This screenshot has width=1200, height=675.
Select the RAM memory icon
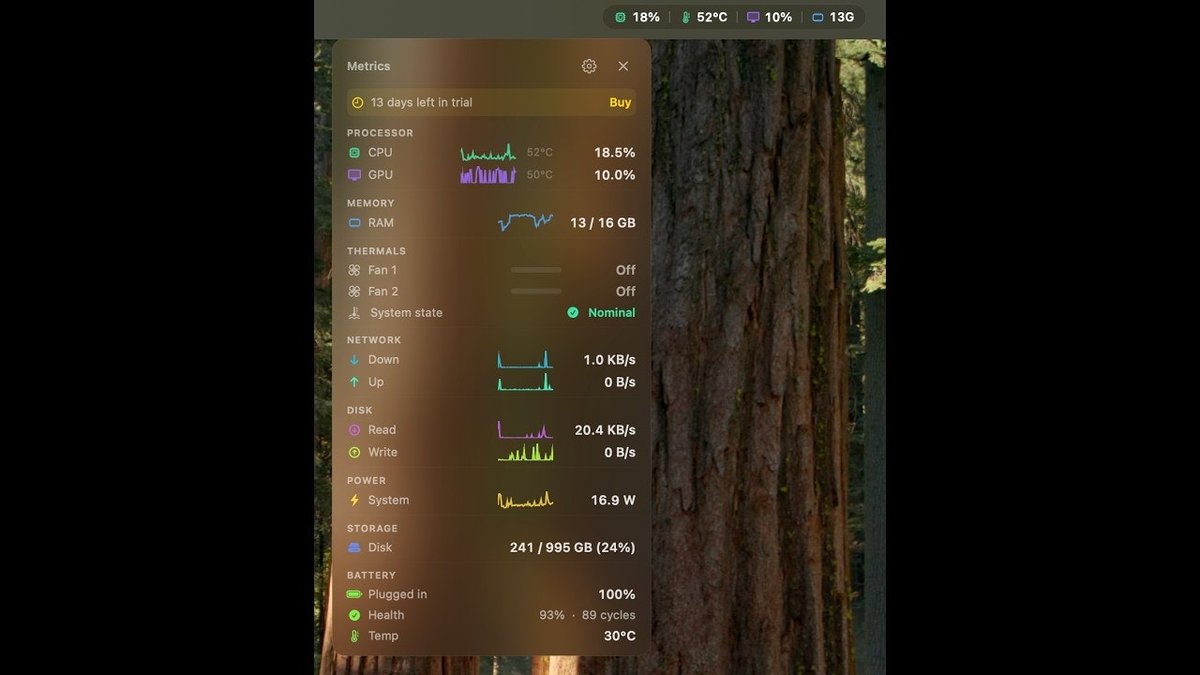click(354, 223)
